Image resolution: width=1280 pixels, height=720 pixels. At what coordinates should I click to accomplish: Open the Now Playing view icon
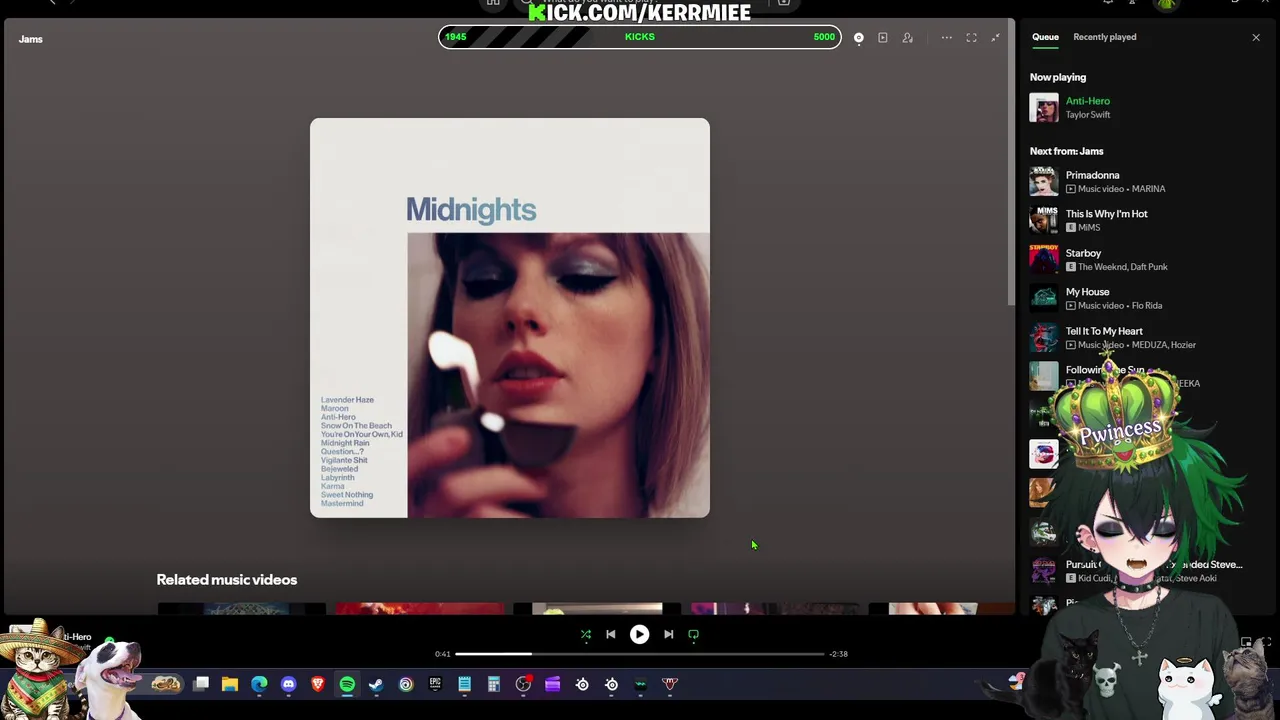859,38
